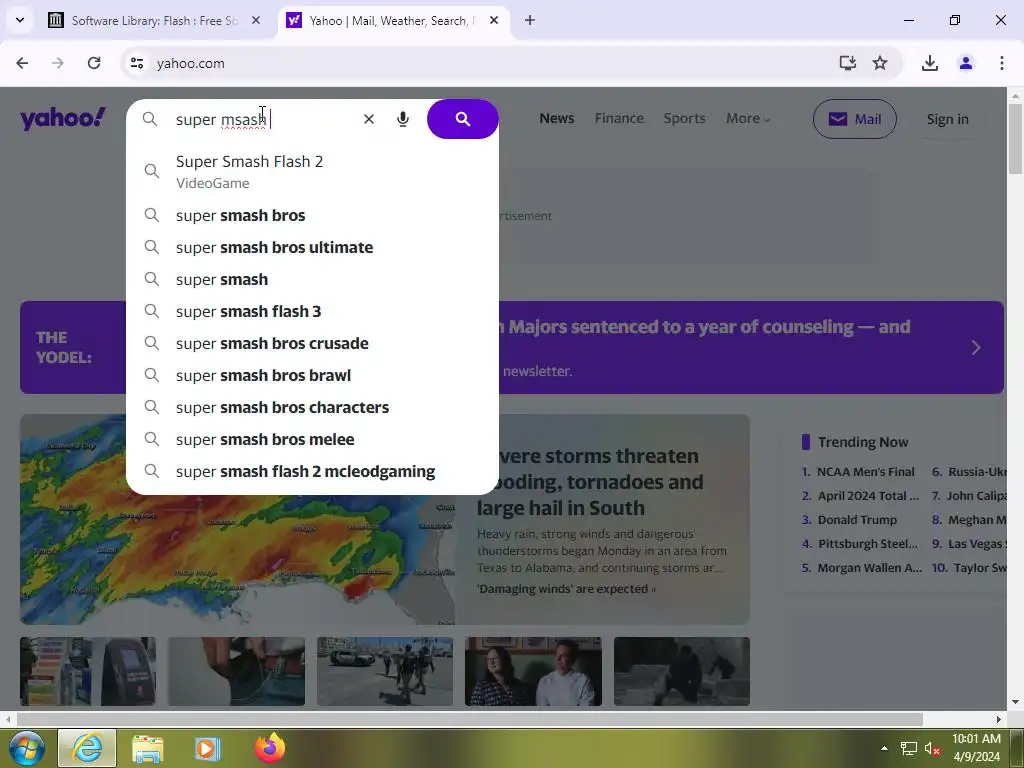Open Windows Media Player from the taskbar
Image resolution: width=1024 pixels, height=768 pixels.
tap(207, 748)
